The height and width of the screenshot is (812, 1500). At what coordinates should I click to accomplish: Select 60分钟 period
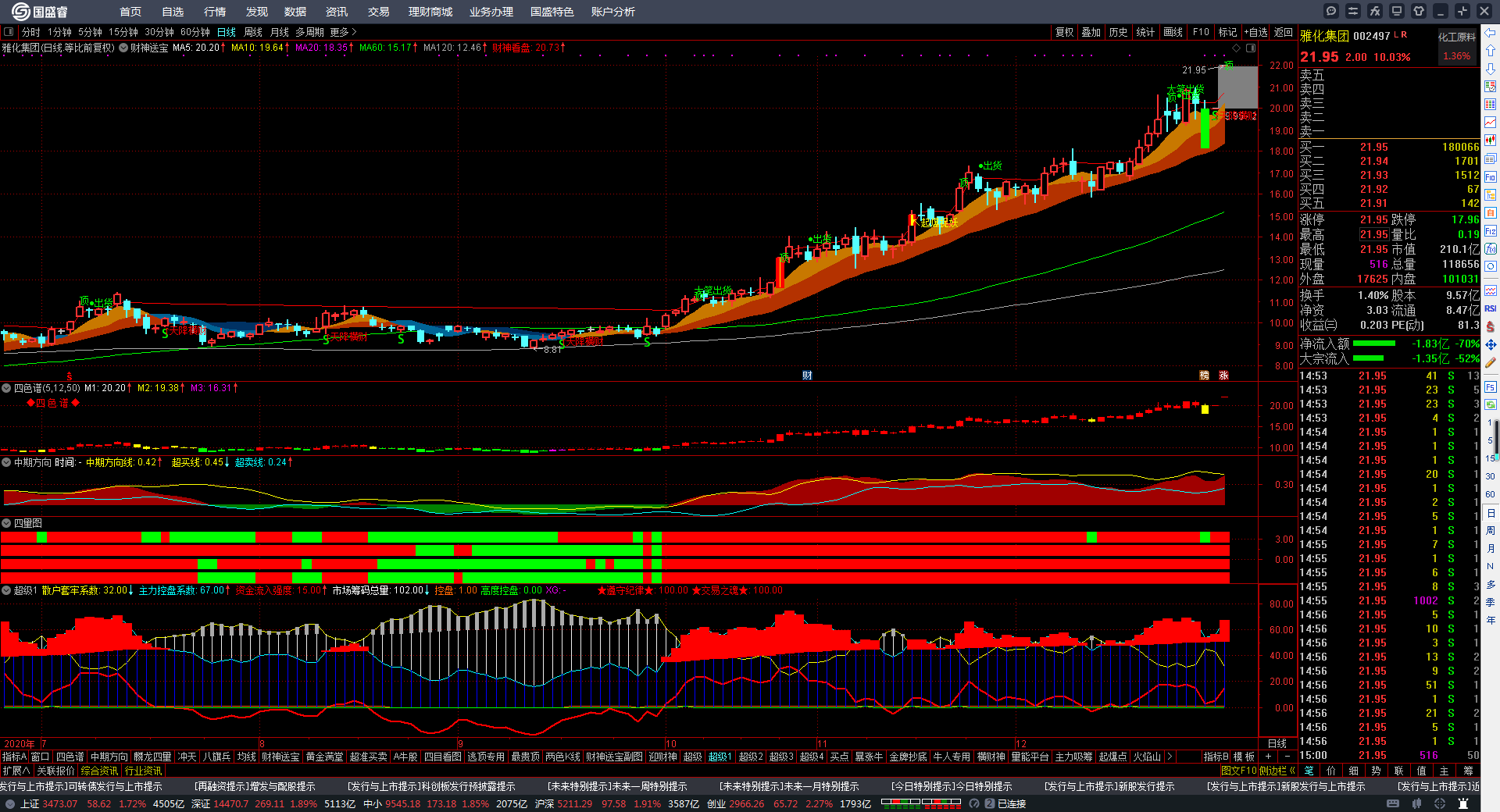tap(195, 32)
